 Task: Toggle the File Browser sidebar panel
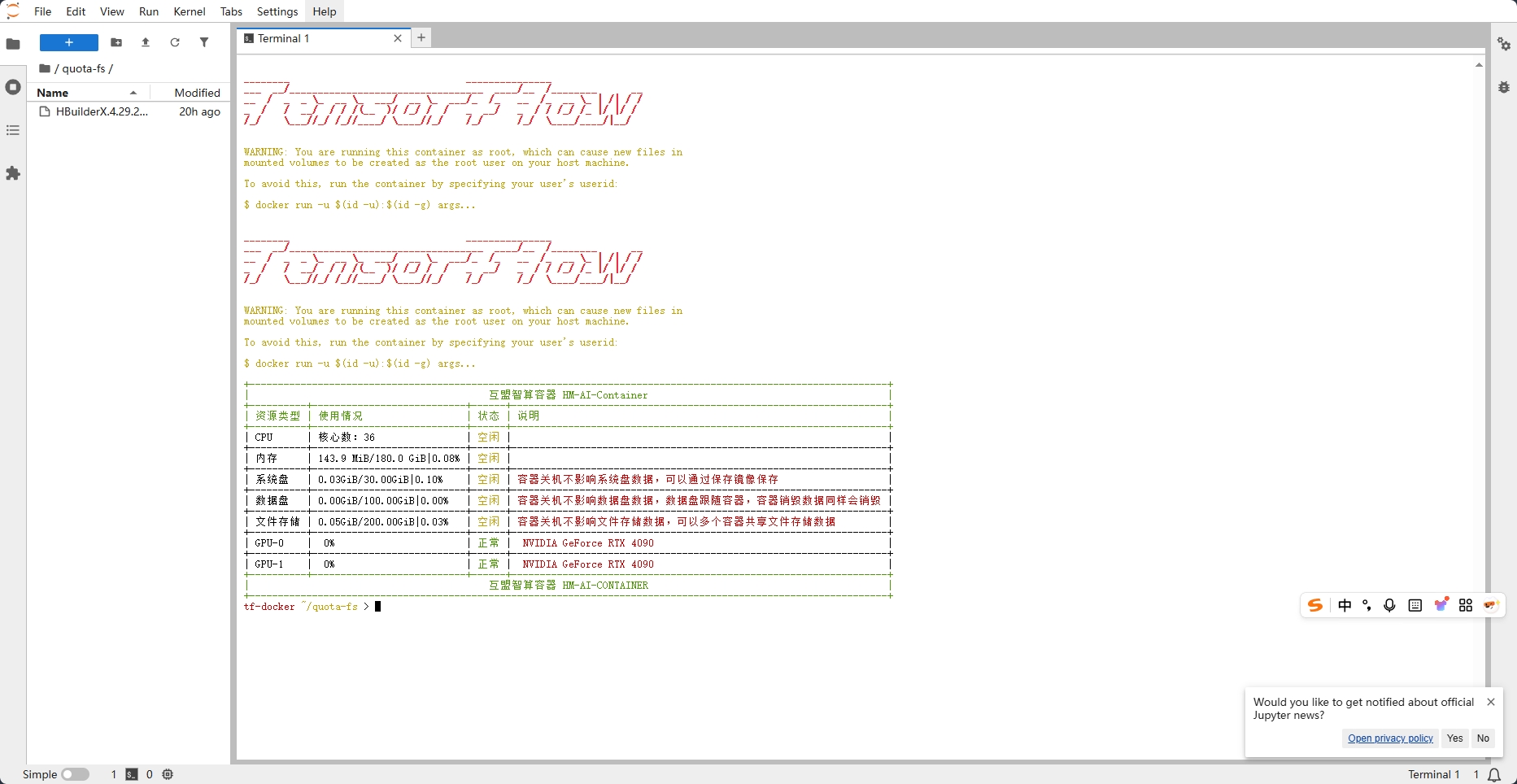(13, 44)
